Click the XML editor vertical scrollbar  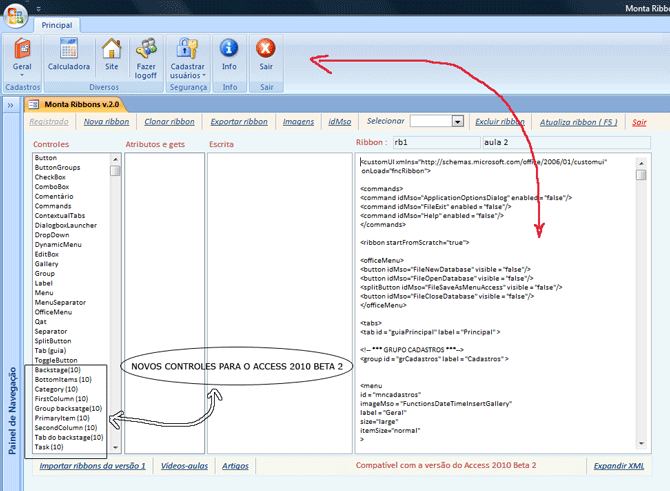click(x=641, y=300)
